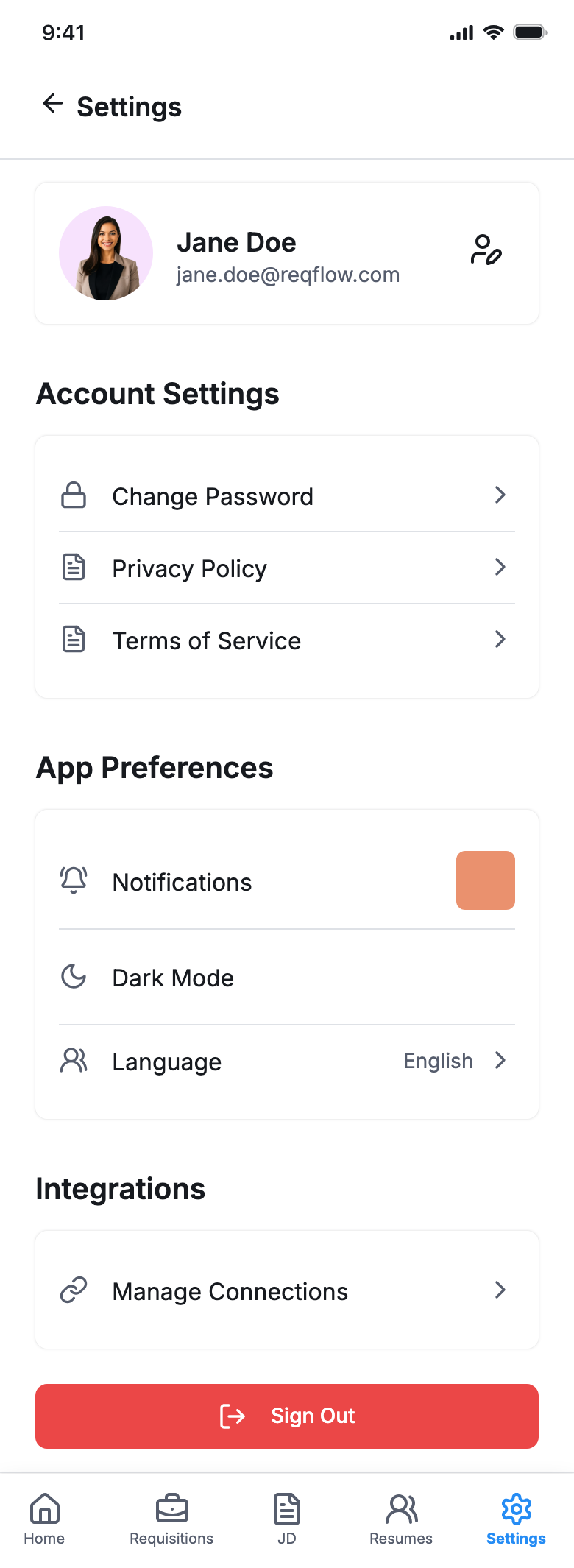Open Manage Connections via its chevron
The height and width of the screenshot is (1568, 574).
pos(500,1290)
